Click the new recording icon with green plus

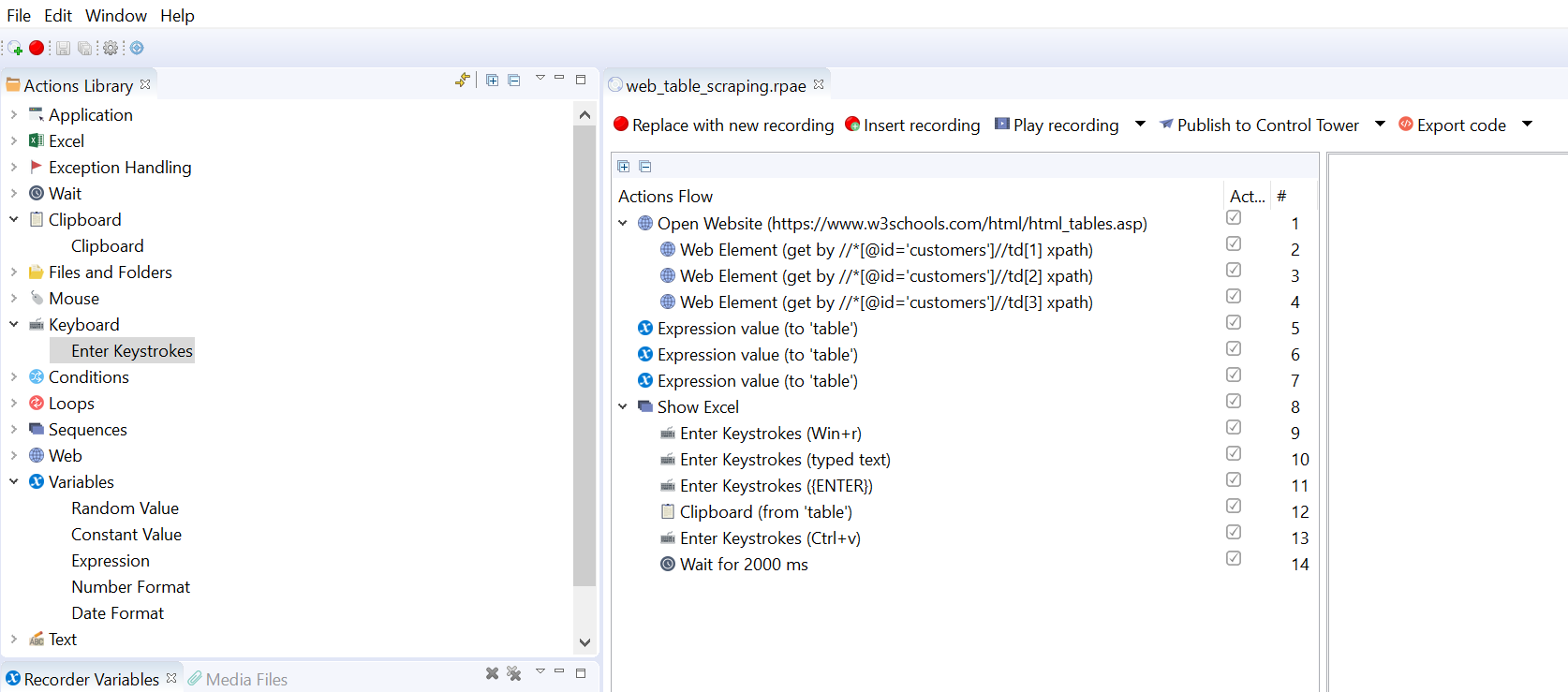(15, 48)
